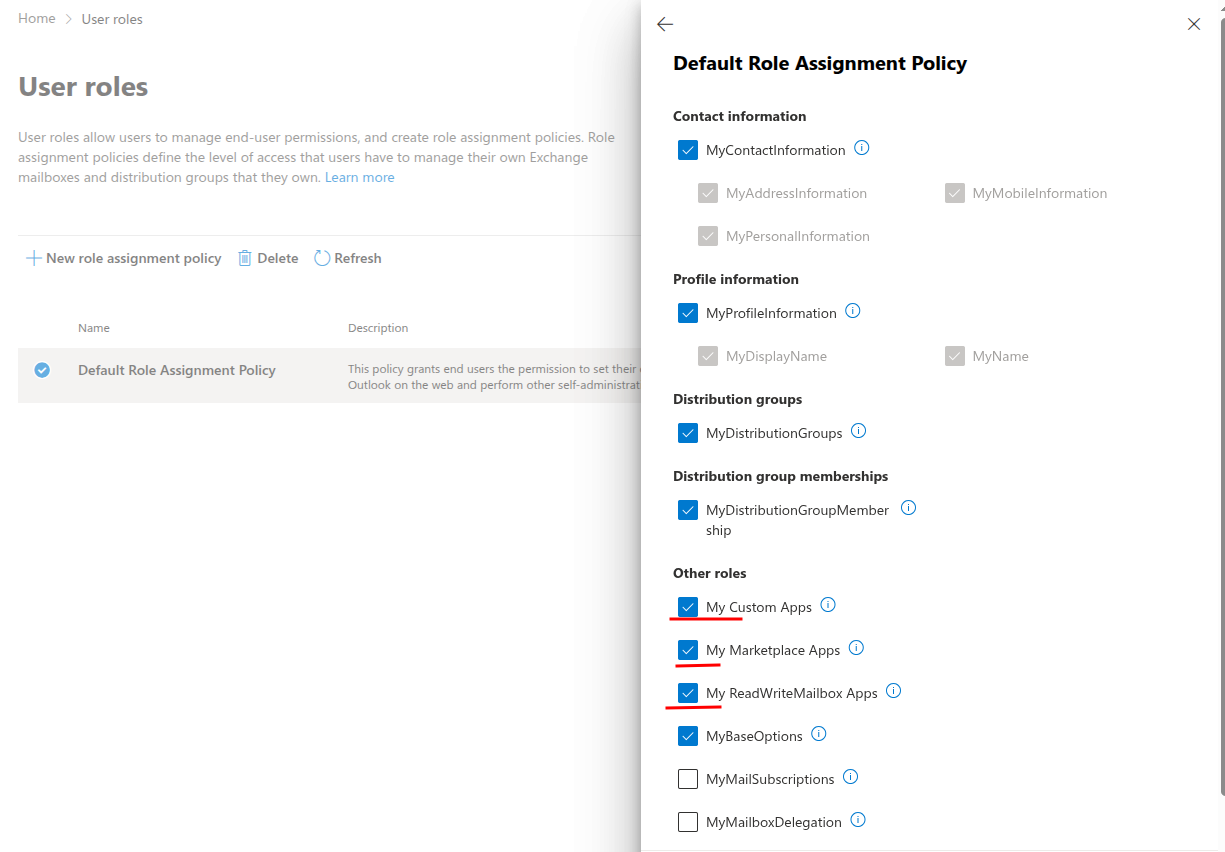Refresh the user roles list

(348, 258)
